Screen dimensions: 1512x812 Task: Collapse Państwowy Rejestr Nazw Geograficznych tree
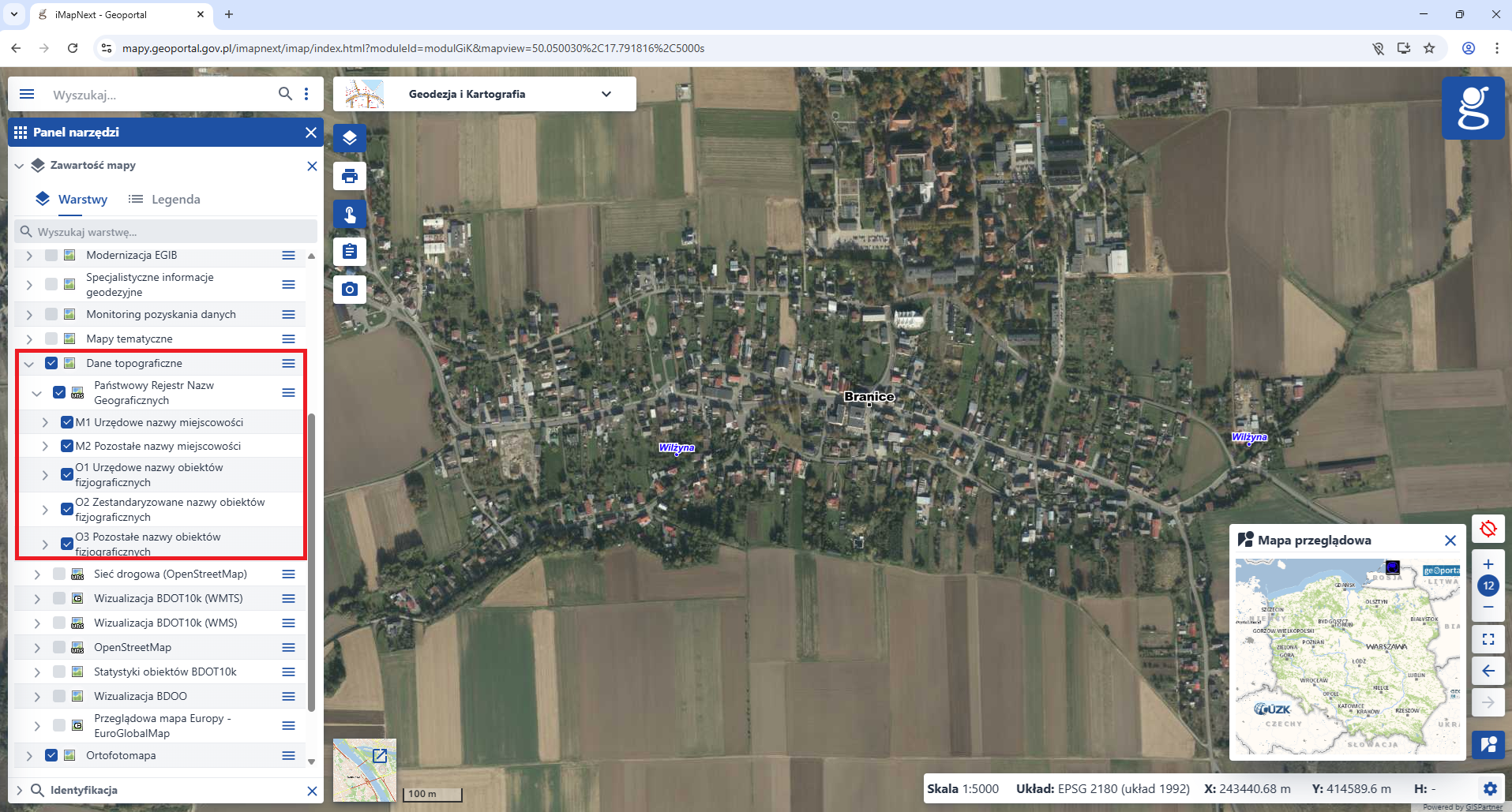[x=36, y=392]
